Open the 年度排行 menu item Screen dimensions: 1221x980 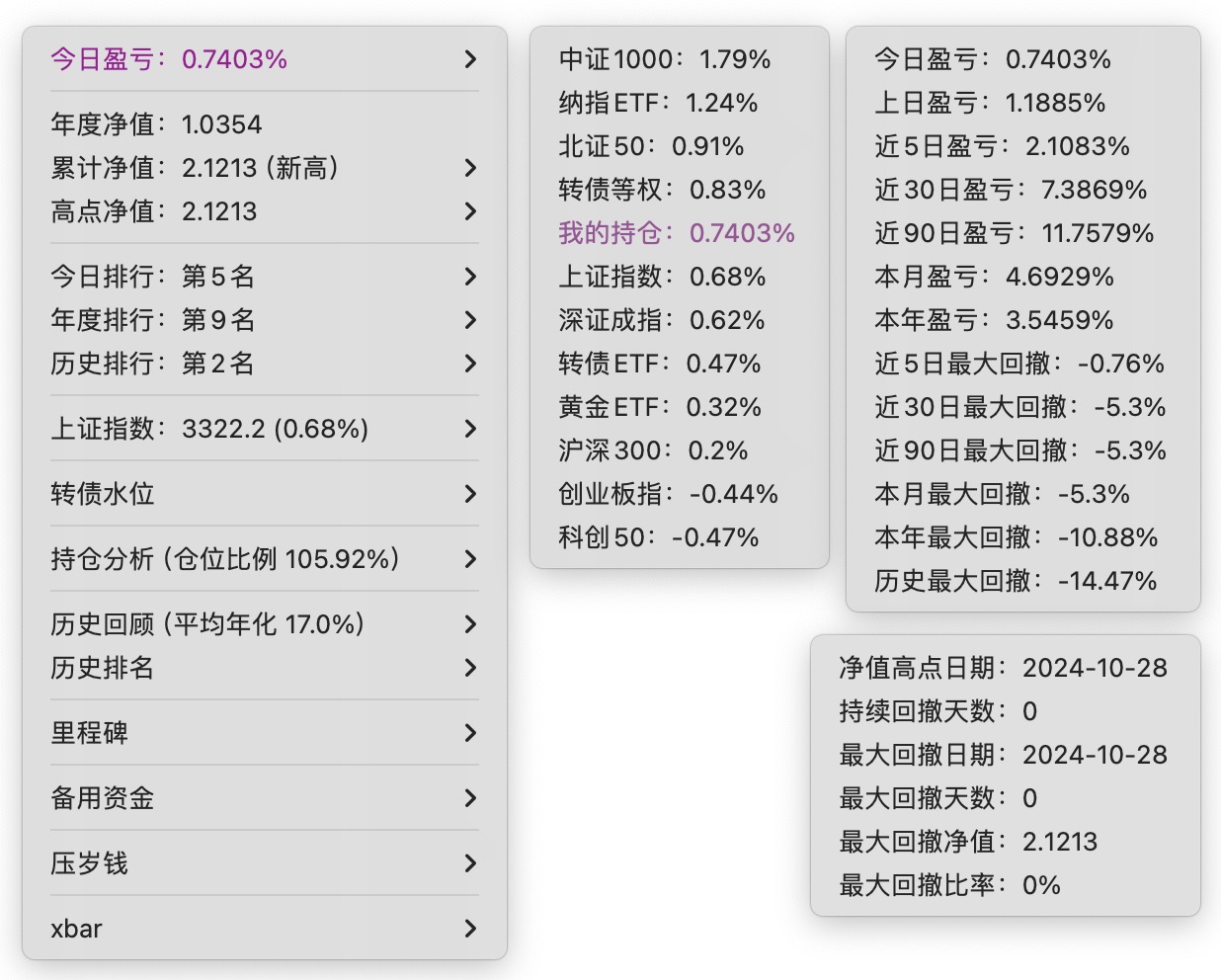153,320
